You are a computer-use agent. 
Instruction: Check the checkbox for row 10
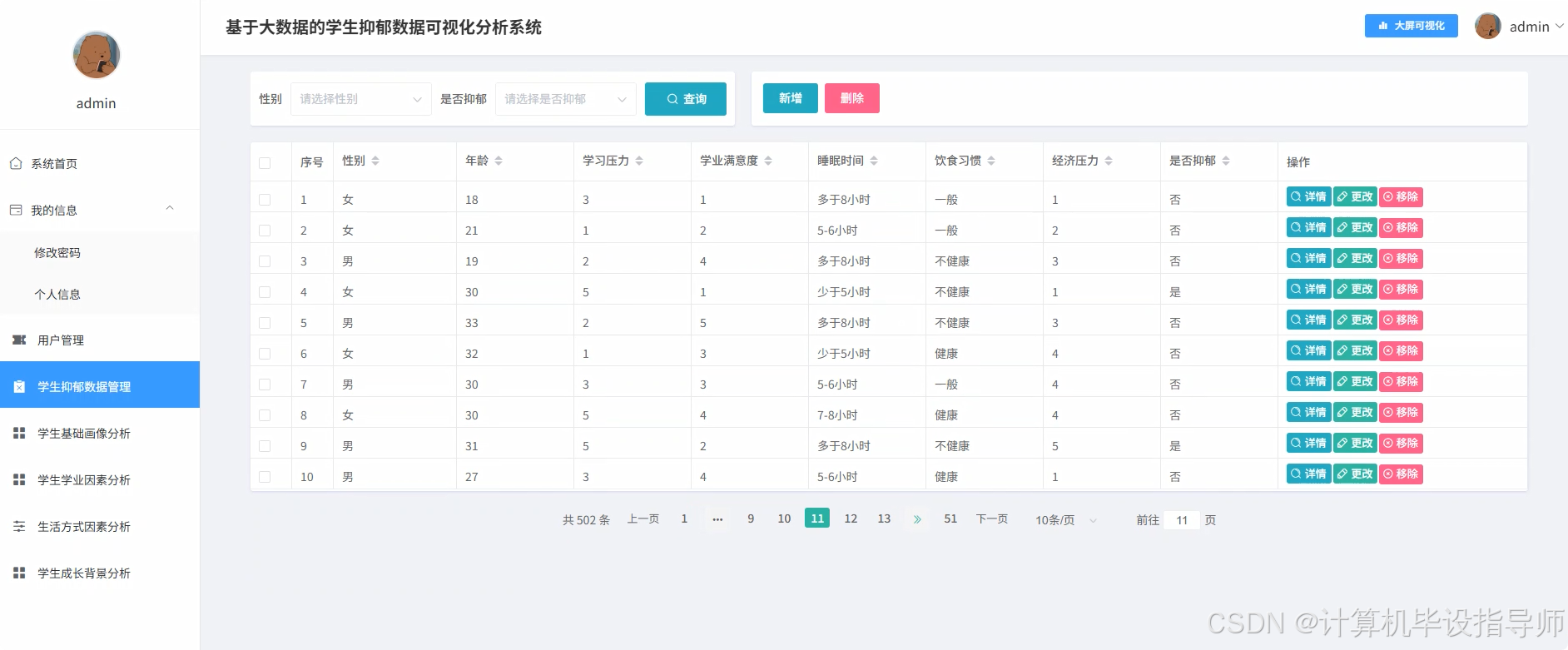tap(265, 477)
